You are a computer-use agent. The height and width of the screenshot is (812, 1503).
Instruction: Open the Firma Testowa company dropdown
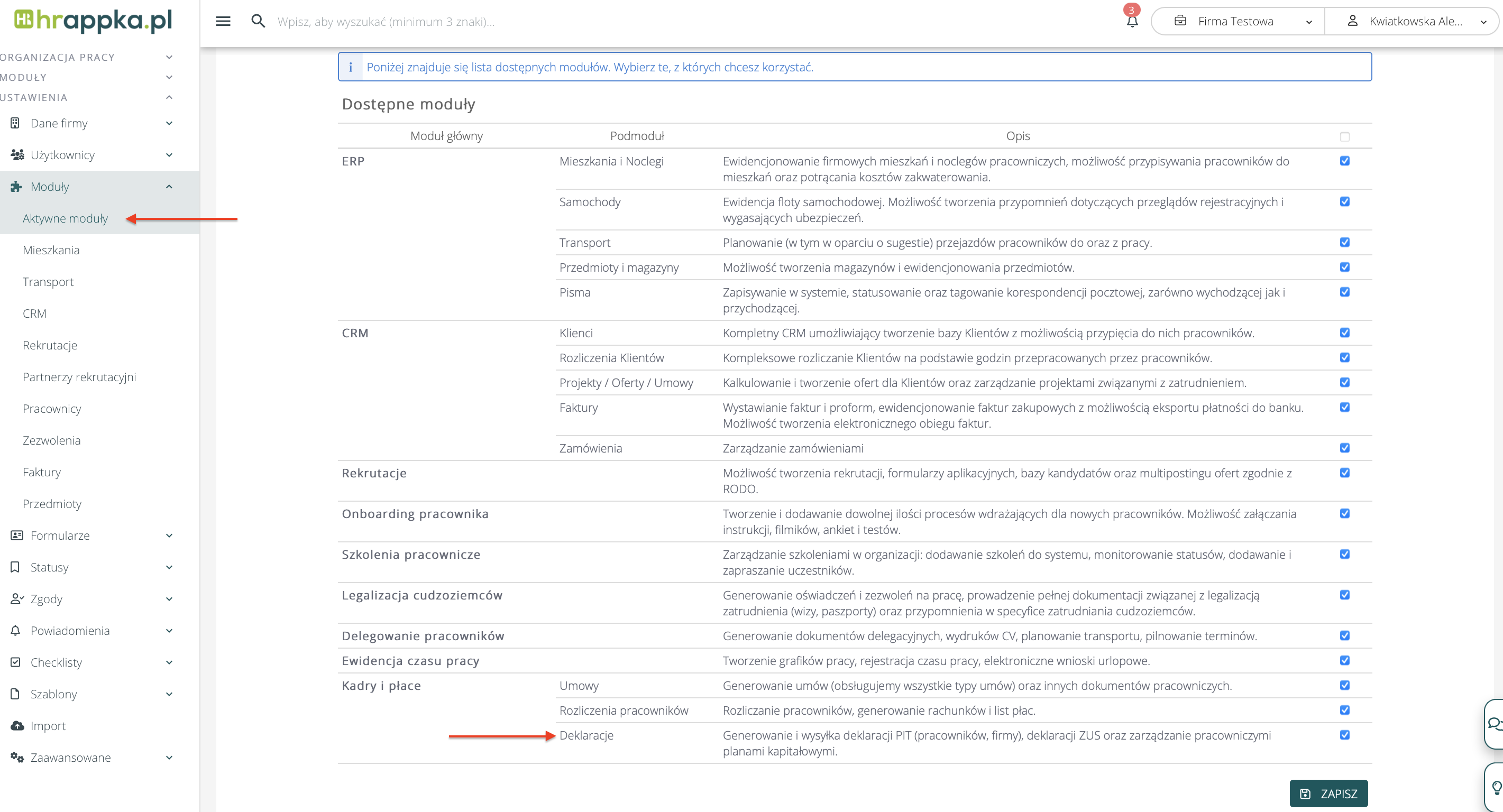point(1237,22)
